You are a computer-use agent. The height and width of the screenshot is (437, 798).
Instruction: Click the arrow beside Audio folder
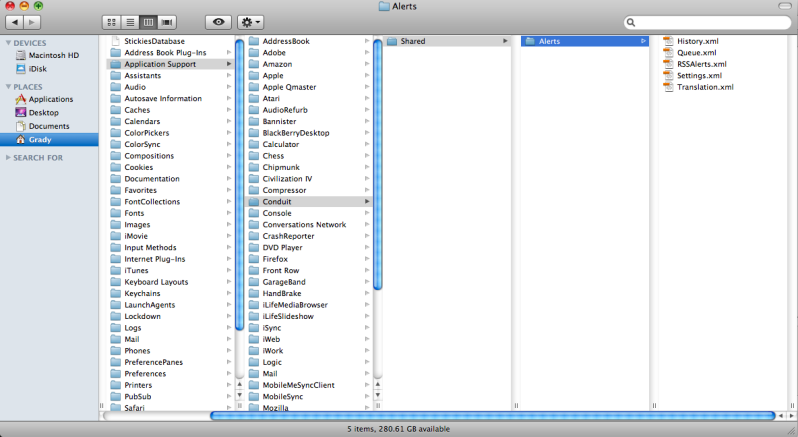click(x=229, y=87)
